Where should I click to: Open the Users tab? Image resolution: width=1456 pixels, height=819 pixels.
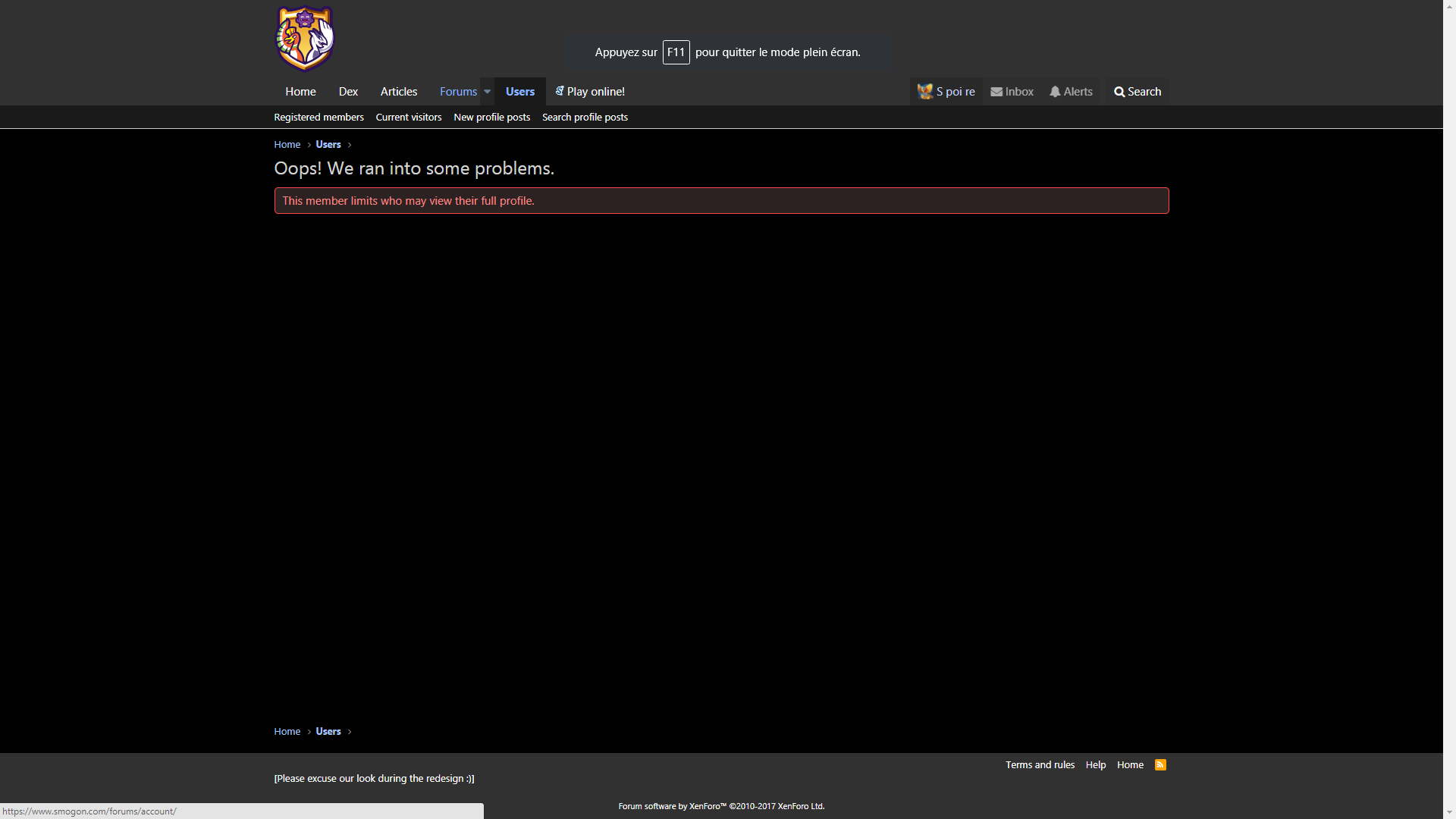[519, 92]
